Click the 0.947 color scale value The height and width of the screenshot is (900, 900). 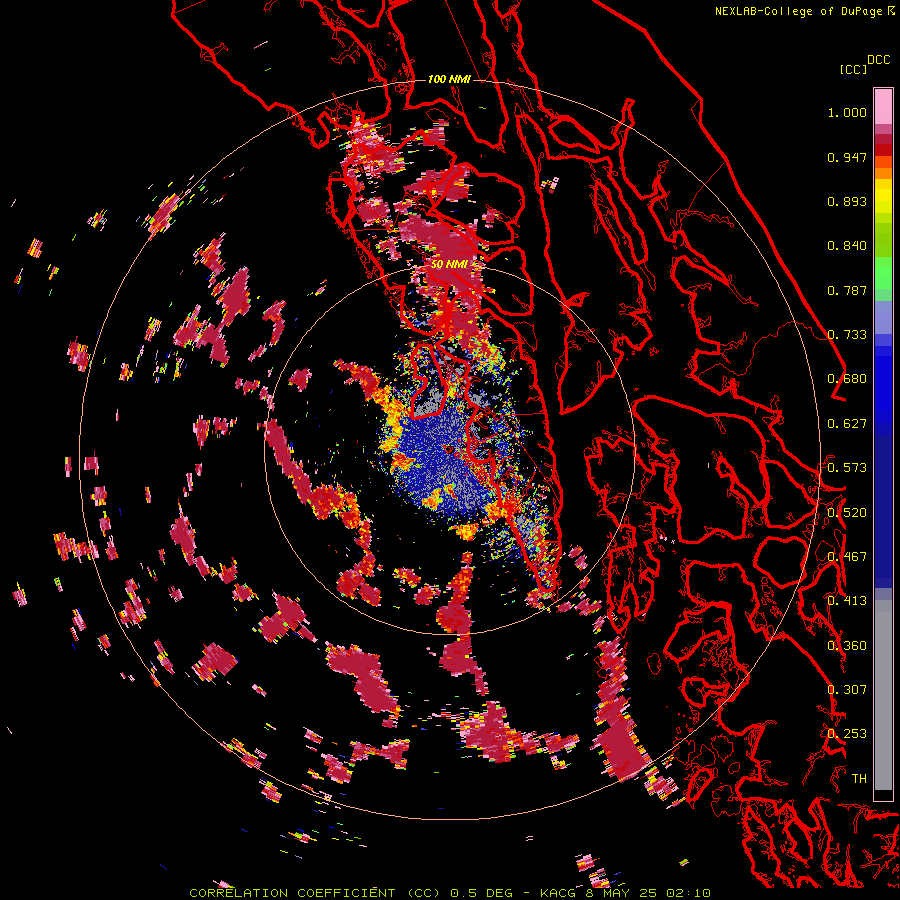click(847, 157)
